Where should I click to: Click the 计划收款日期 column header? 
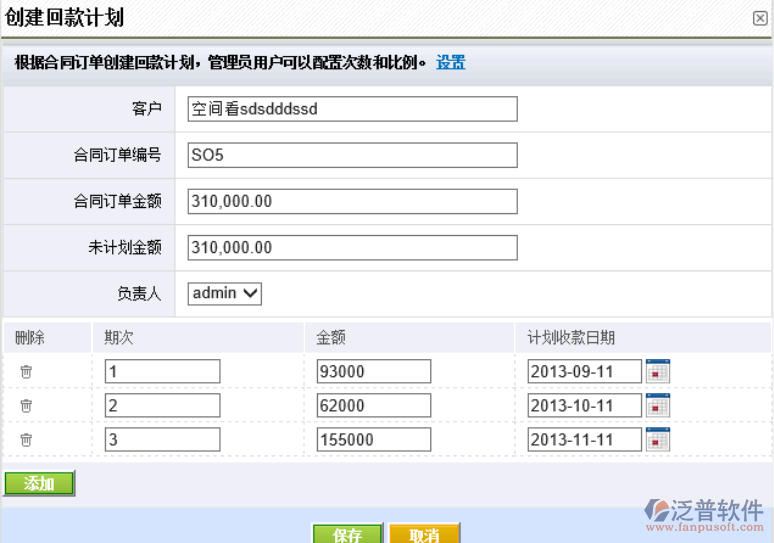click(571, 338)
